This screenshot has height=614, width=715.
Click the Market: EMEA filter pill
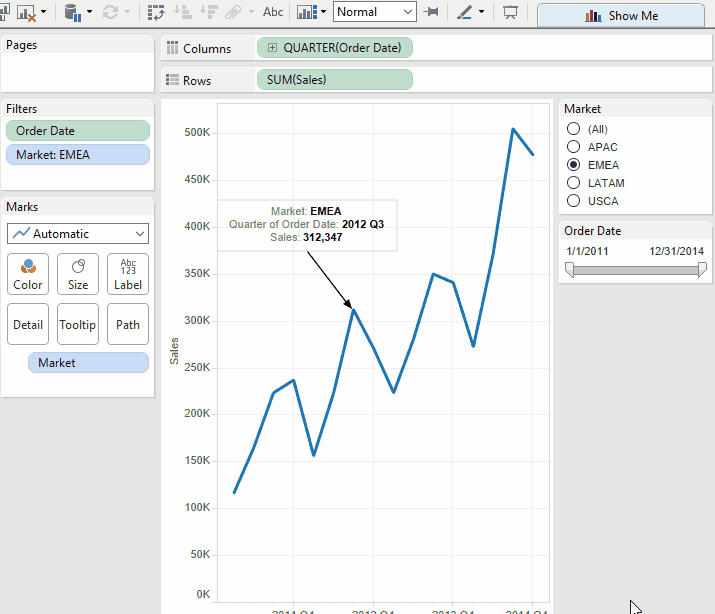[78, 154]
